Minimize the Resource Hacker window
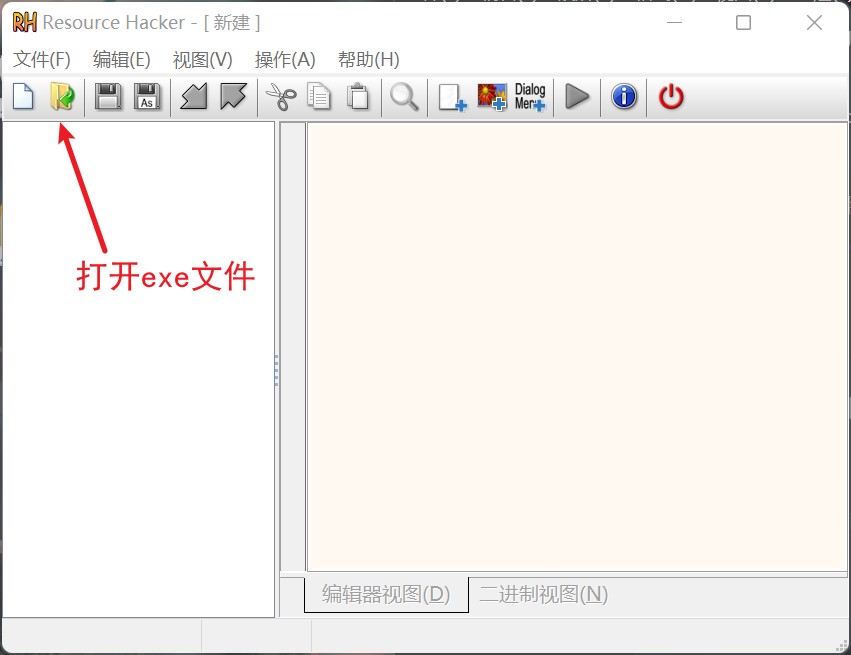 pyautogui.click(x=675, y=22)
